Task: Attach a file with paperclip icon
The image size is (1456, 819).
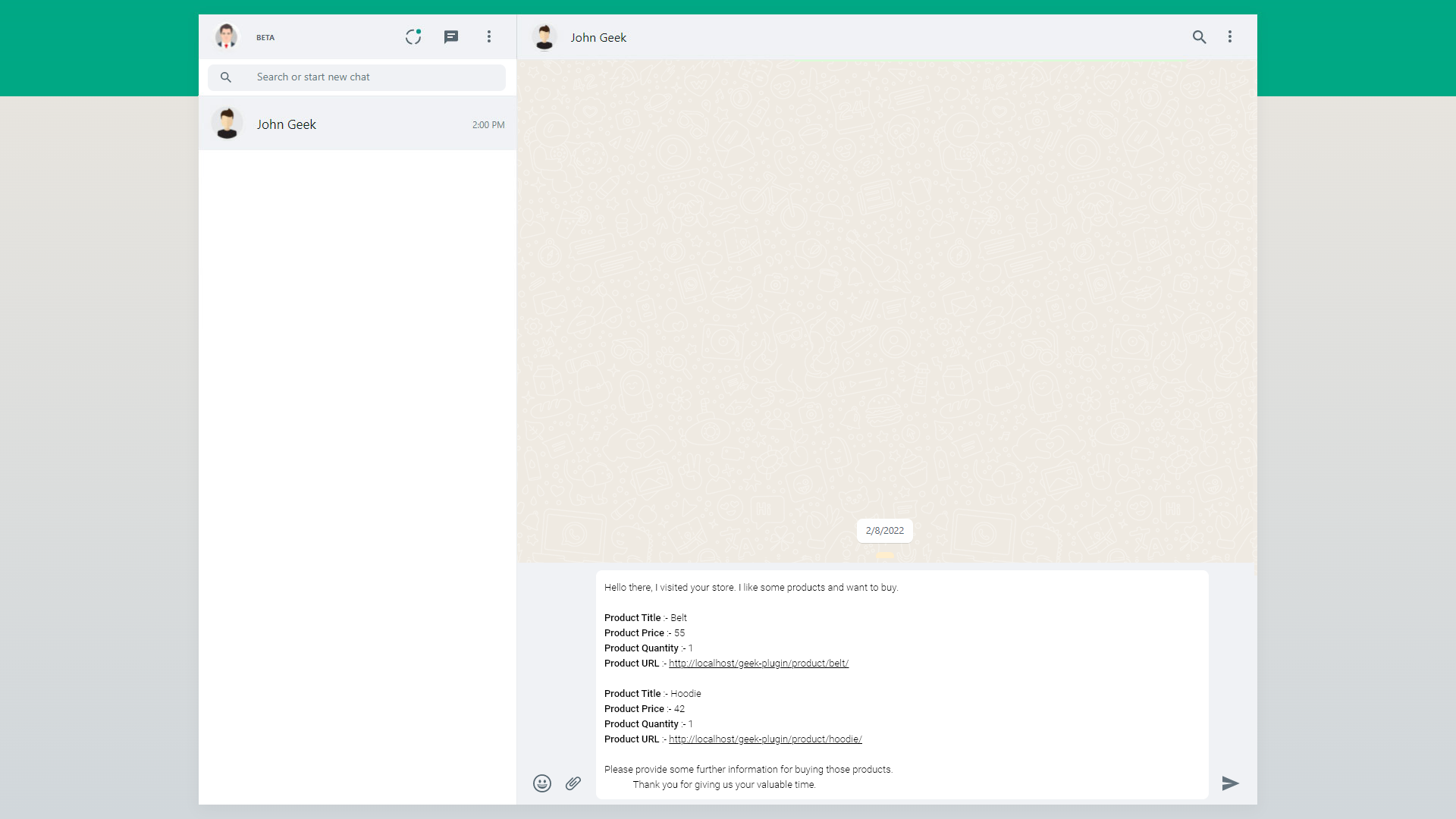Action: pyautogui.click(x=573, y=783)
